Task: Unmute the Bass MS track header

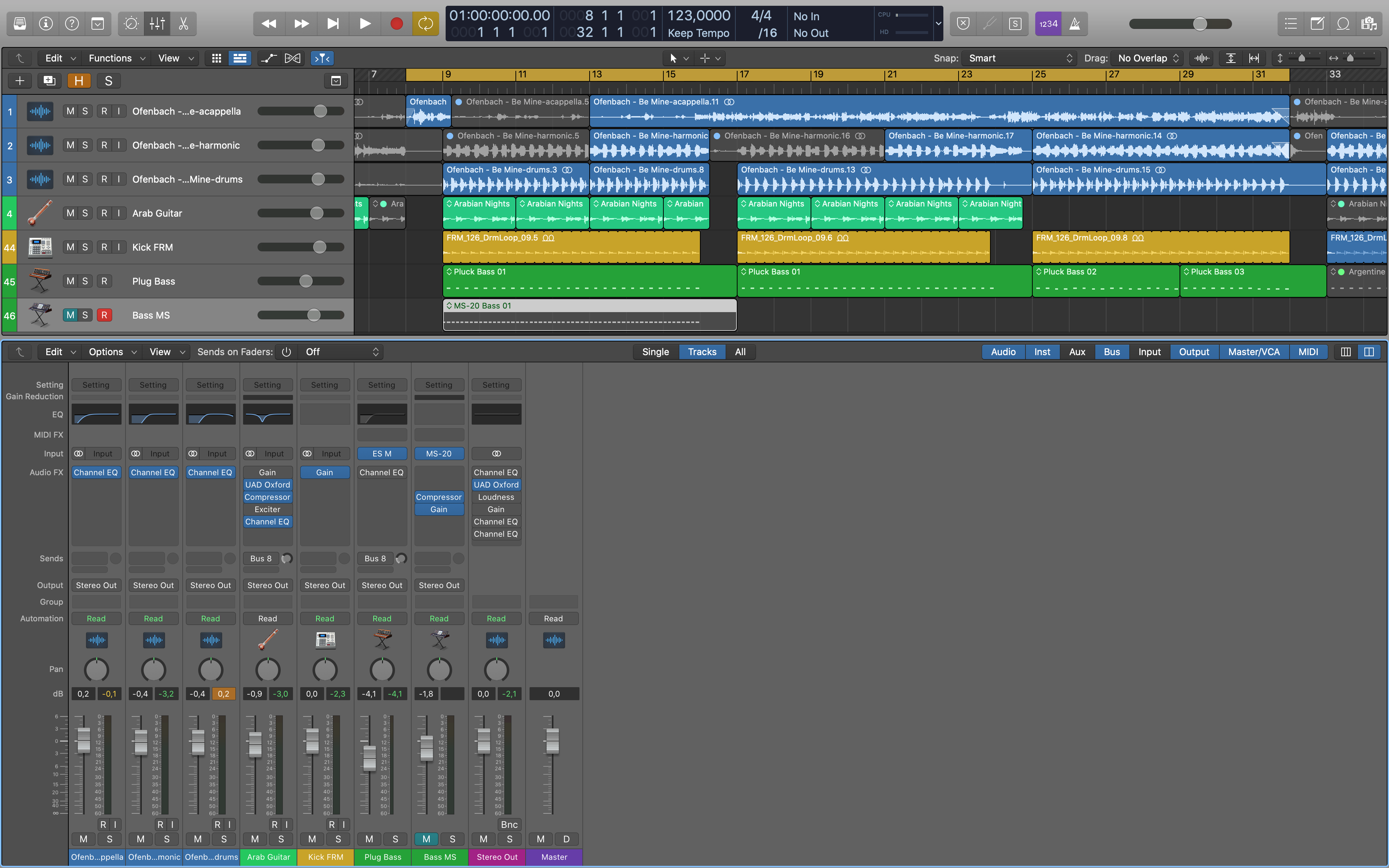Action: tap(70, 315)
